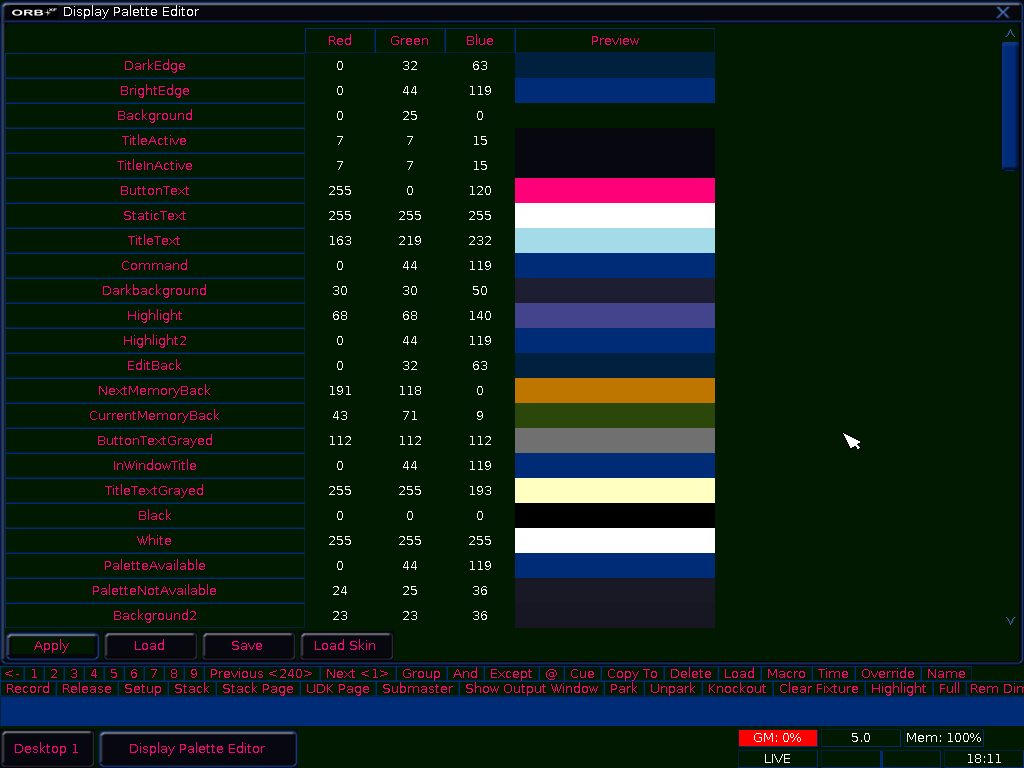The image size is (1024, 768).
Task: Click the NextMemoryBack orange preview swatch
Action: pos(615,391)
